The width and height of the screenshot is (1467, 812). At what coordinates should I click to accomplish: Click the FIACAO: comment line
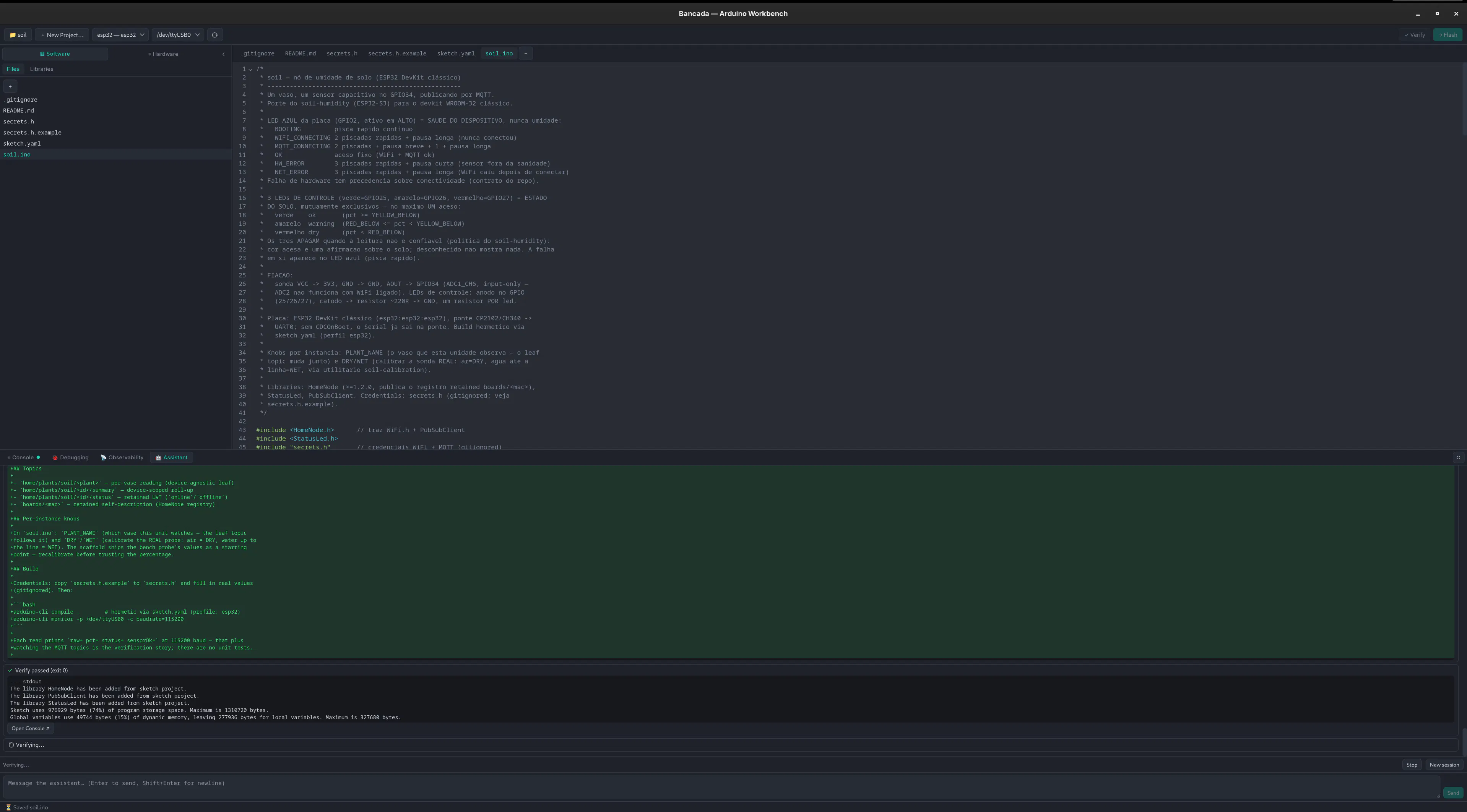pos(276,276)
